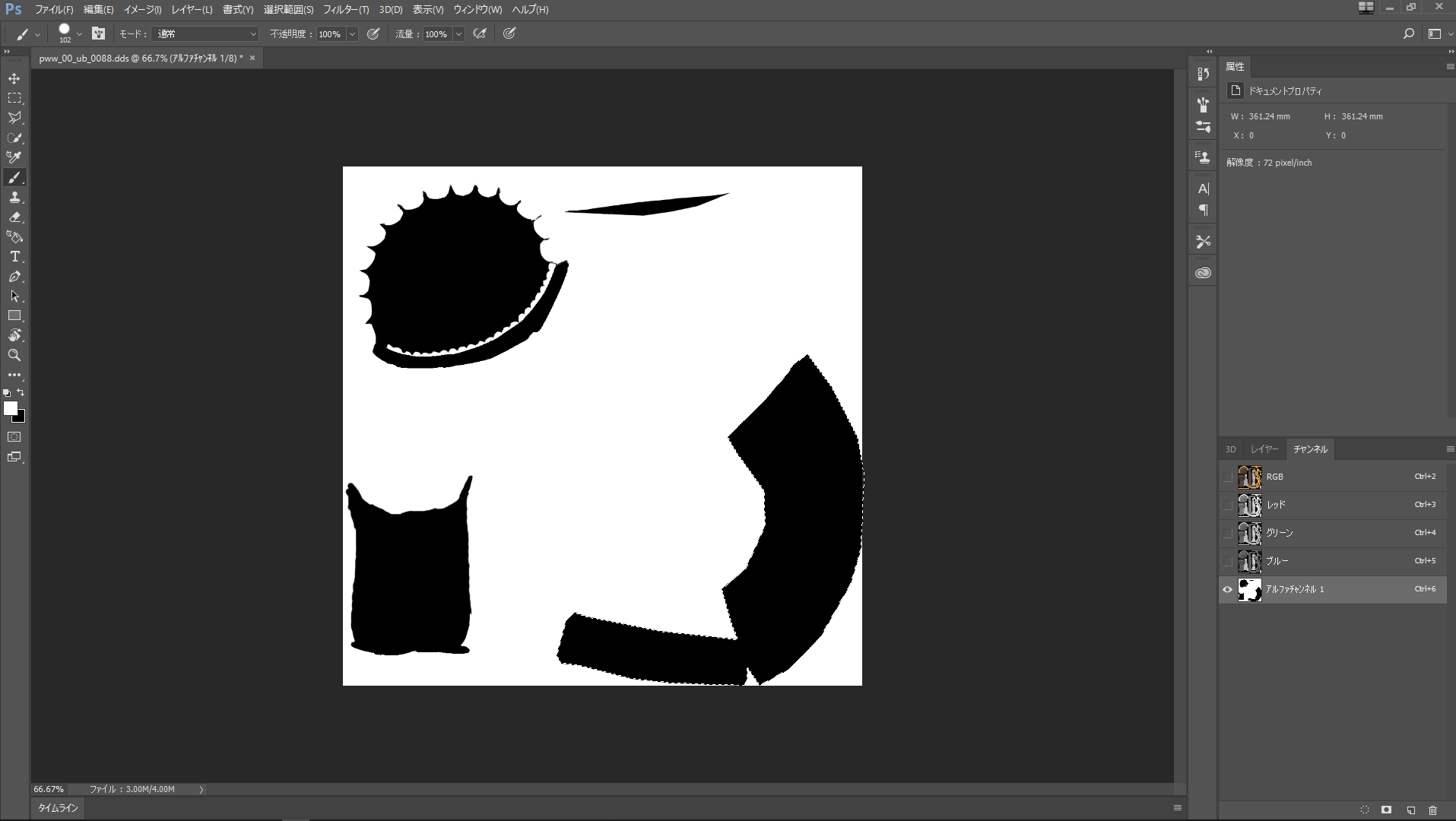Select the Zoom tool
Screen dimensions: 1456x821
tap(14, 355)
